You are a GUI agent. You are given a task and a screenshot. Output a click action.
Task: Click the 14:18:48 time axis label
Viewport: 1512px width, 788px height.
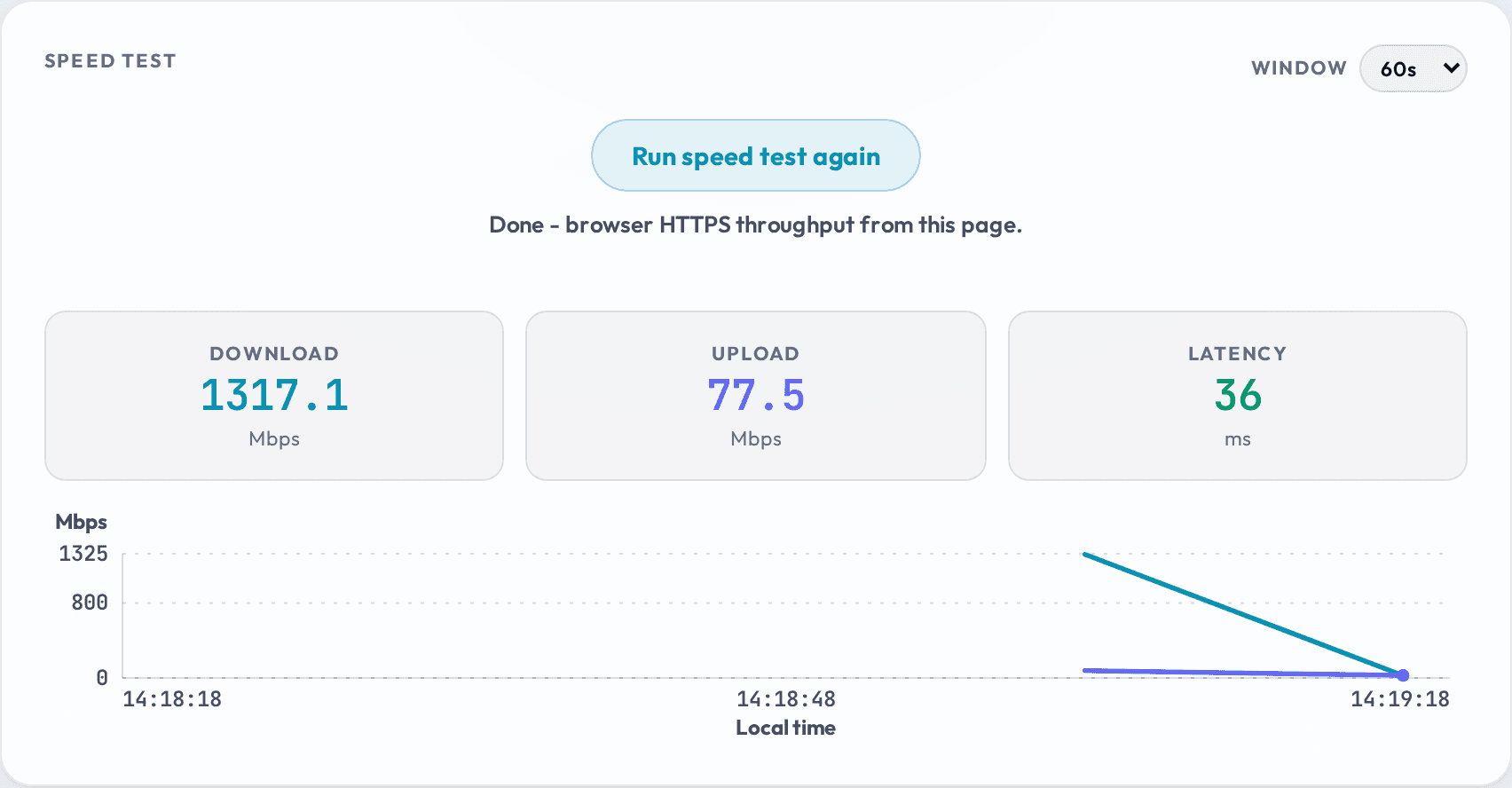tap(786, 699)
